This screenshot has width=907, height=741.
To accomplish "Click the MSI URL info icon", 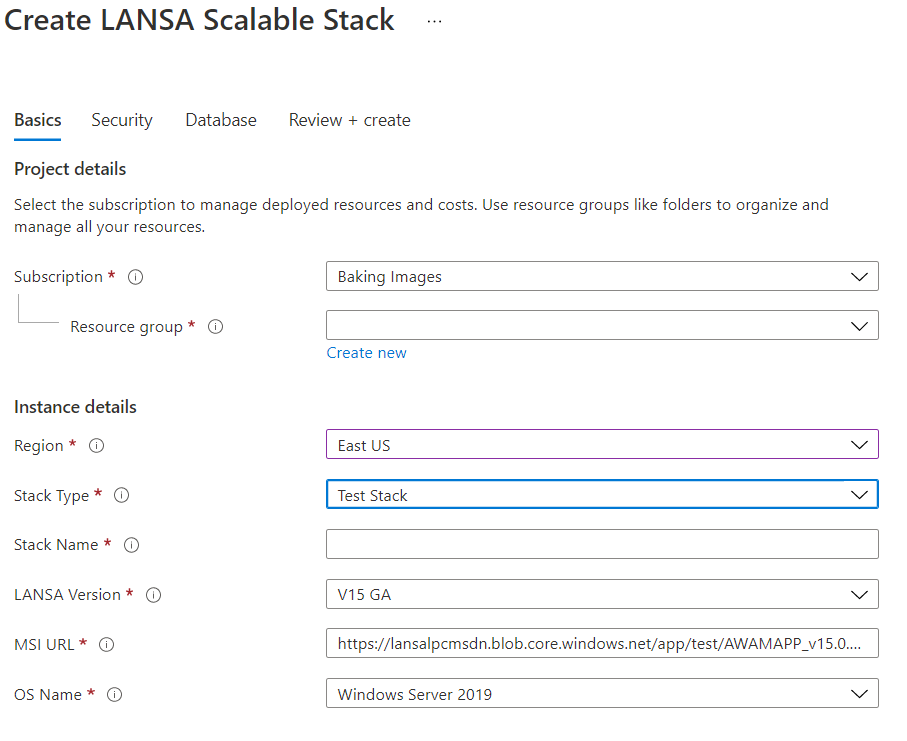I will 107,645.
